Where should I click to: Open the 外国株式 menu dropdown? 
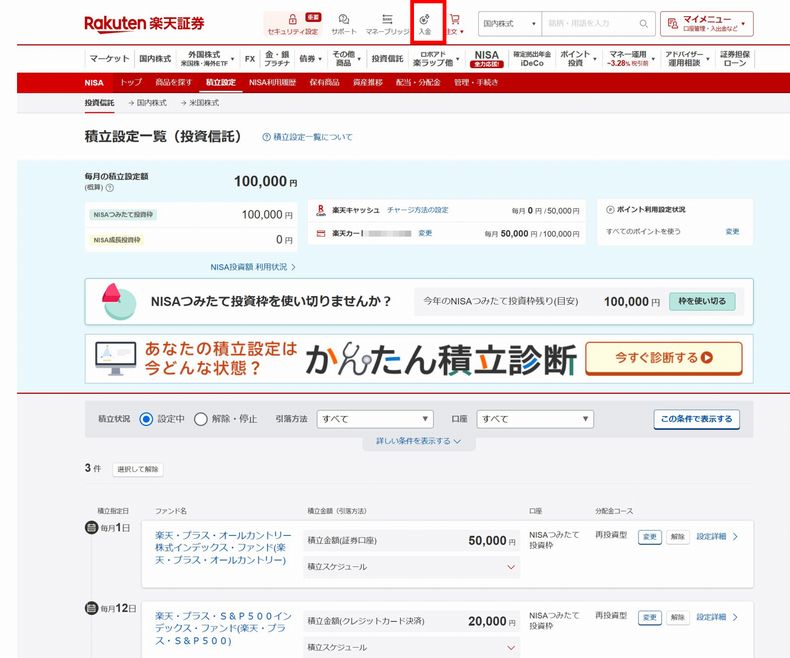coord(207,58)
